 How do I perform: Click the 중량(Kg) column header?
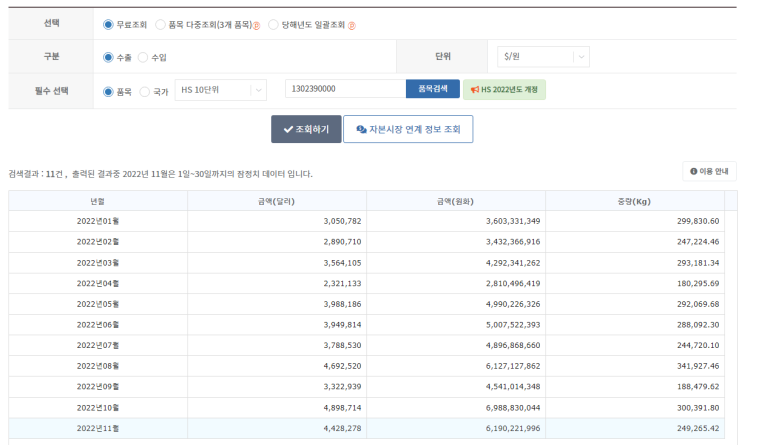tap(634, 201)
